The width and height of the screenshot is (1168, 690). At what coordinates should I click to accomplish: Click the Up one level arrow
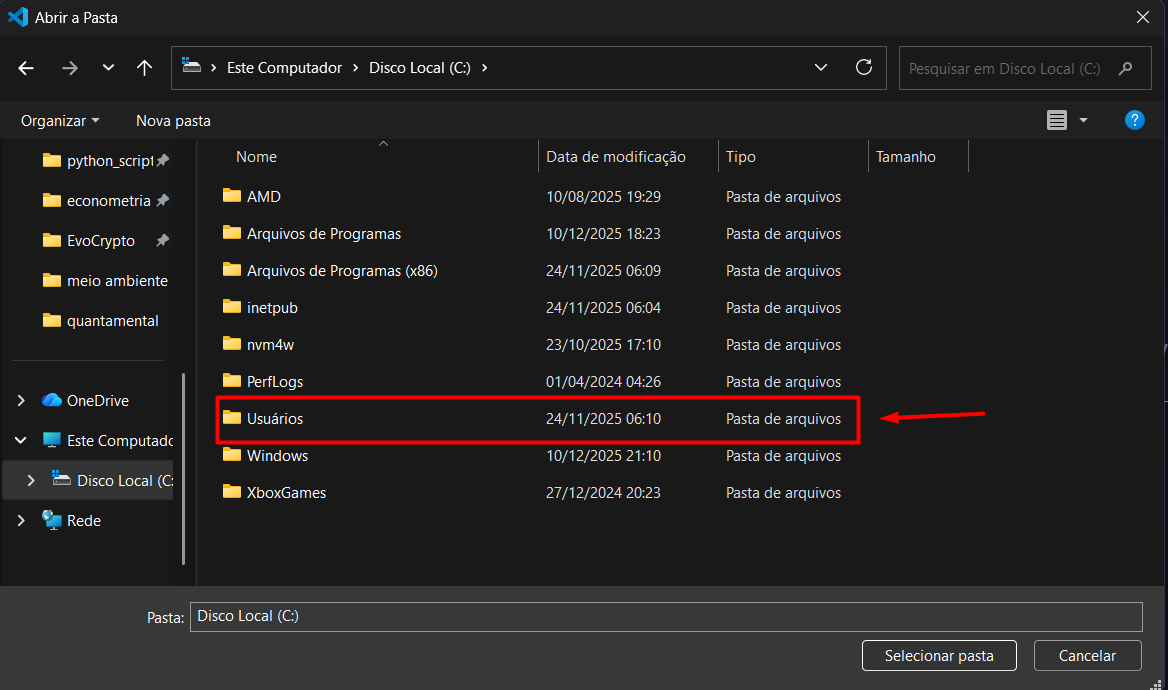pos(144,68)
